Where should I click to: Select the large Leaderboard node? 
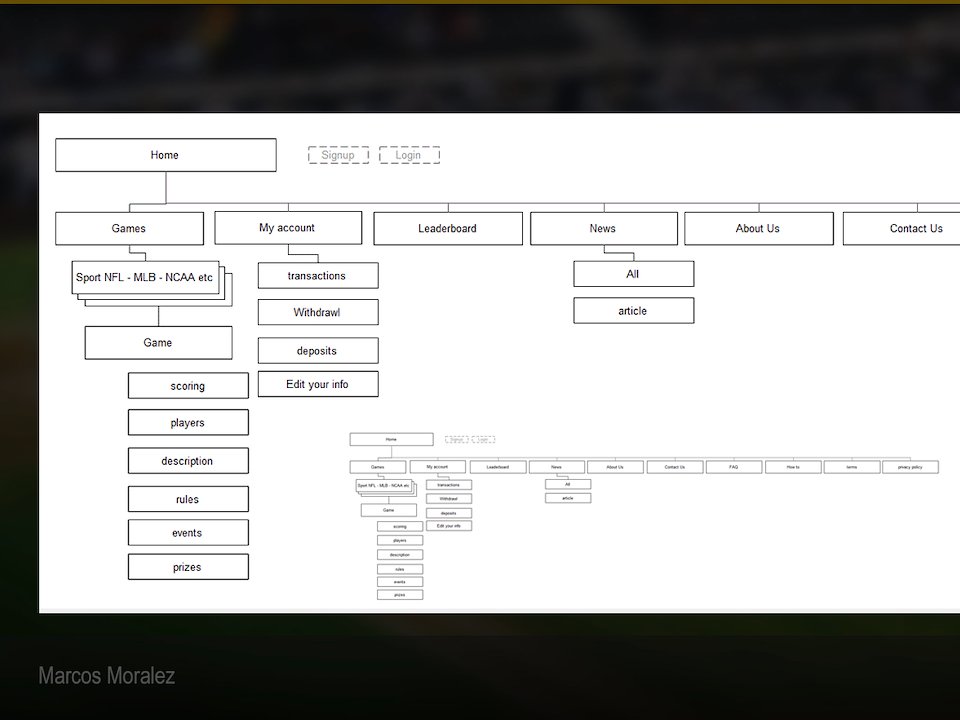pos(448,228)
